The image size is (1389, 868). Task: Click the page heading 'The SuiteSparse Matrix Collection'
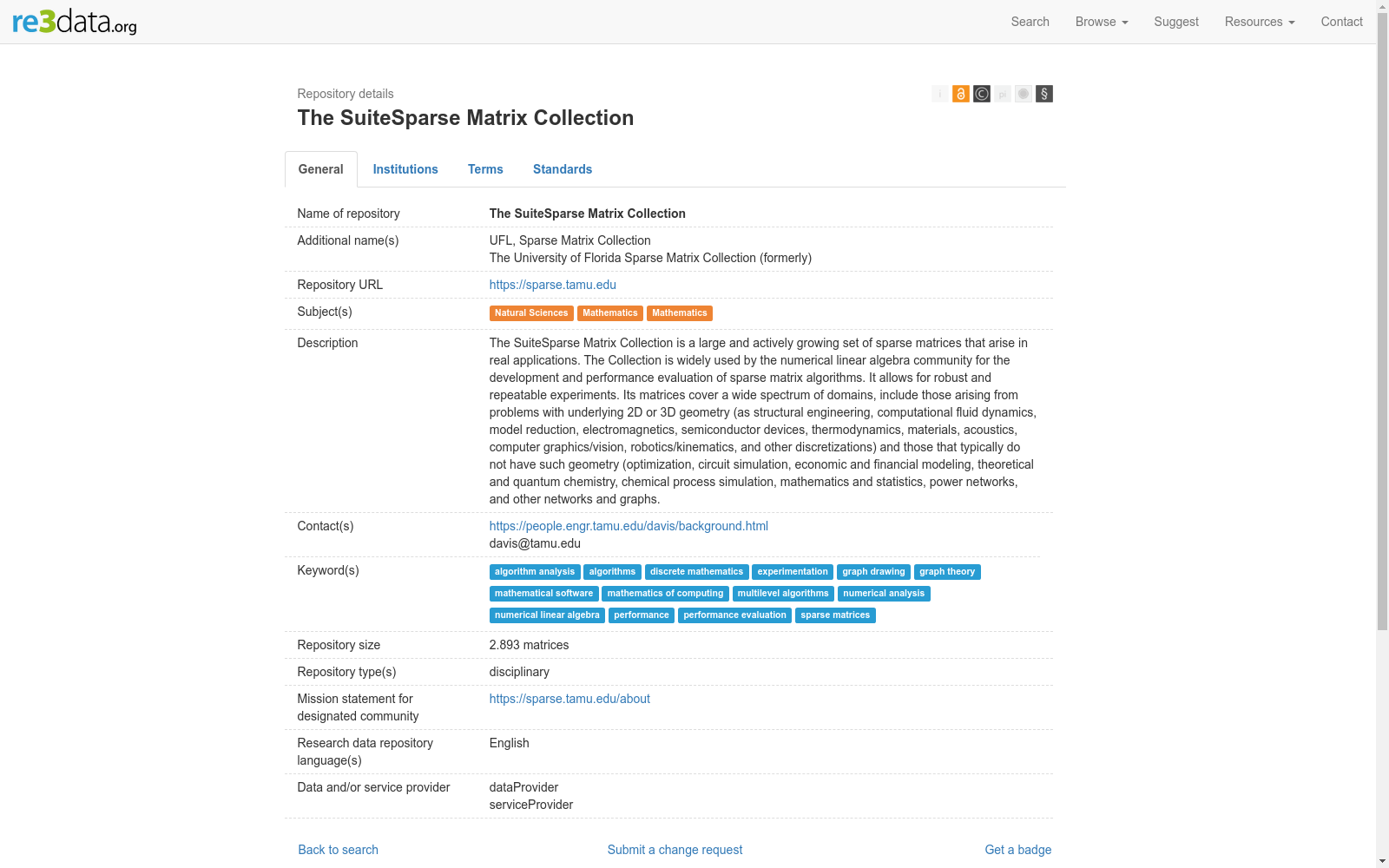pos(465,118)
